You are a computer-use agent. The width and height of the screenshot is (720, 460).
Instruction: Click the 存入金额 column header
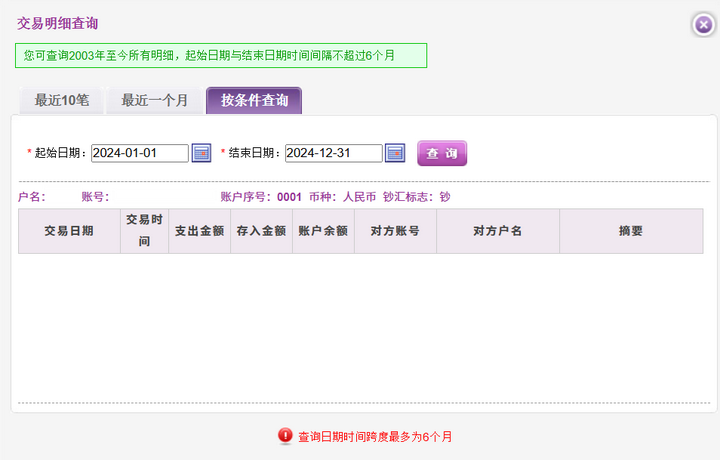pos(260,231)
